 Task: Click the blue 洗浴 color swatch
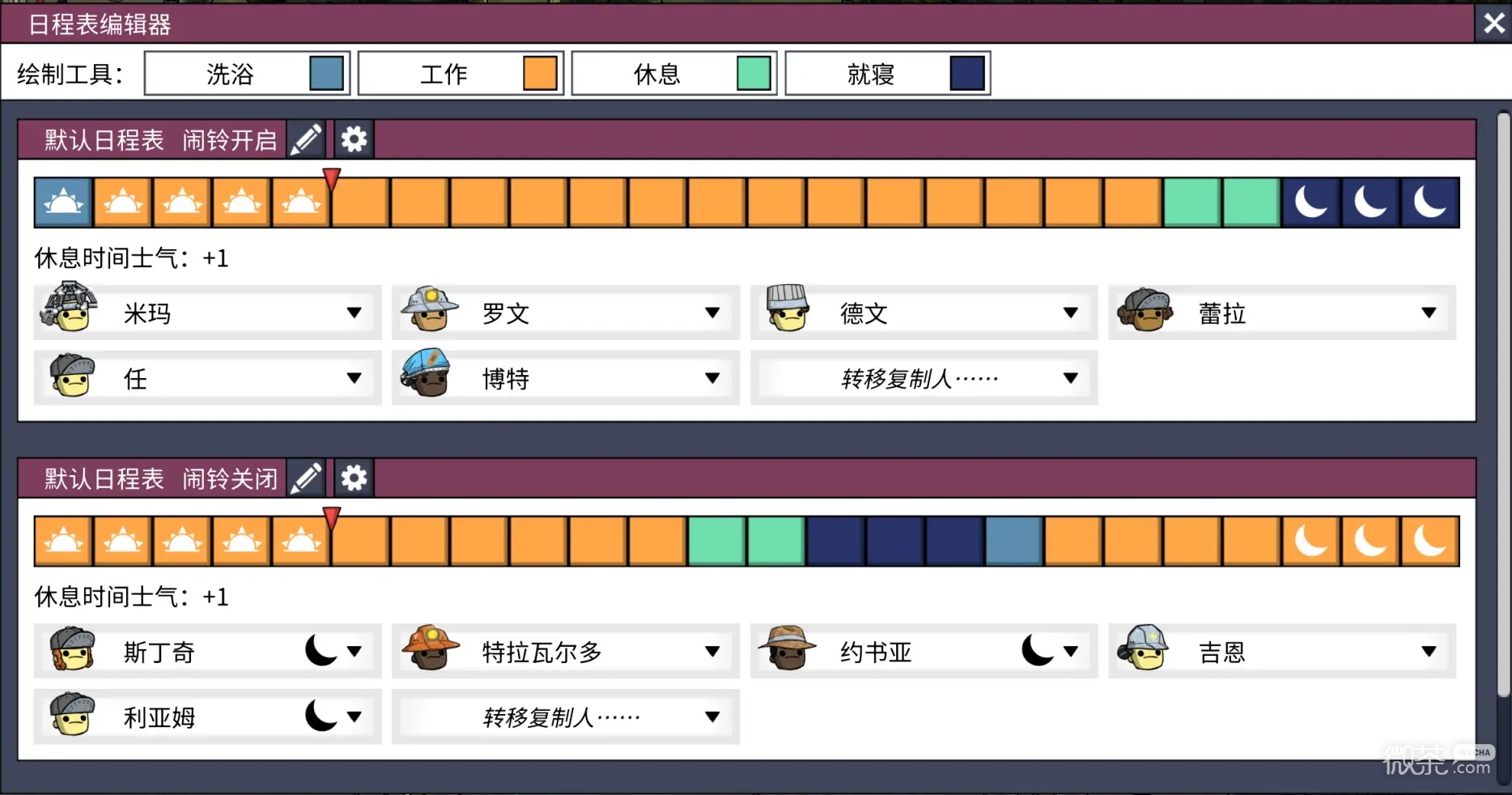tap(327, 74)
